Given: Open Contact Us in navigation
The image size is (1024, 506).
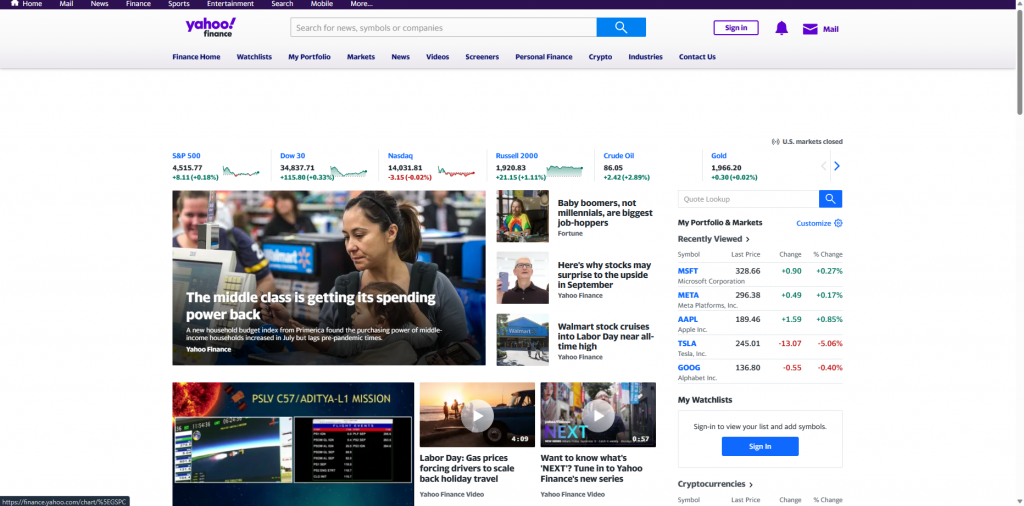Looking at the screenshot, I should [697, 57].
